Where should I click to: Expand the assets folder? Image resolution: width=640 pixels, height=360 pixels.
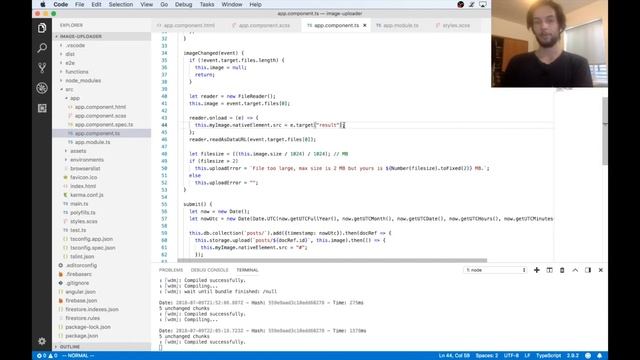pyautogui.click(x=101, y=151)
